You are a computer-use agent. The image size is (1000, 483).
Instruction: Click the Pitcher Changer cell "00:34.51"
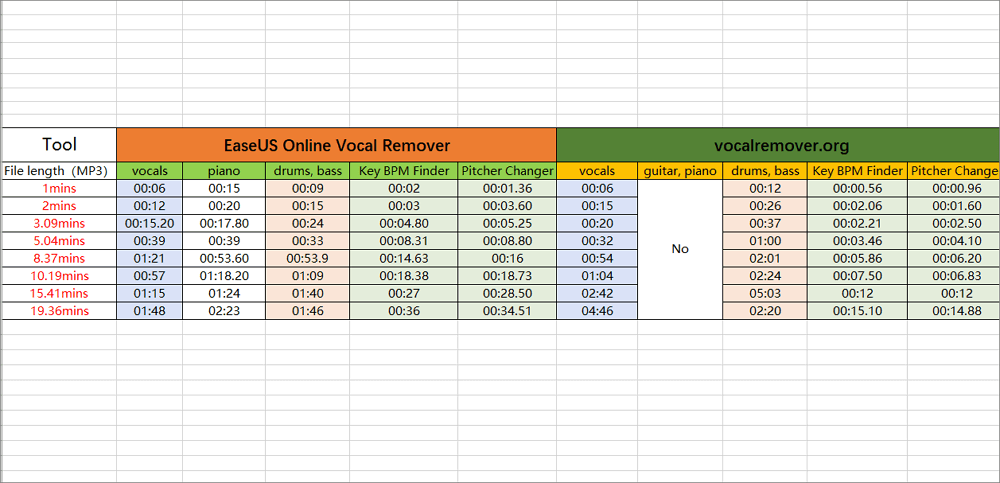pyautogui.click(x=507, y=311)
